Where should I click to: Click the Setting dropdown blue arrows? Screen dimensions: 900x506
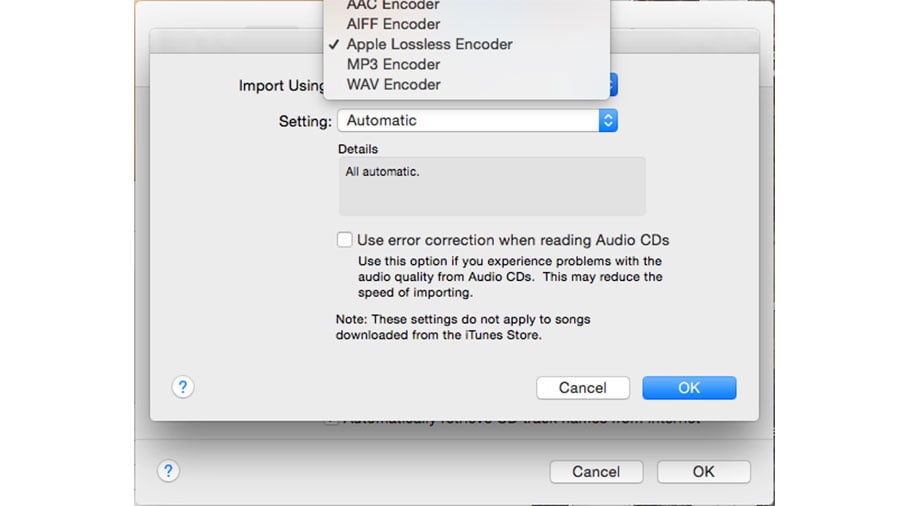[608, 120]
